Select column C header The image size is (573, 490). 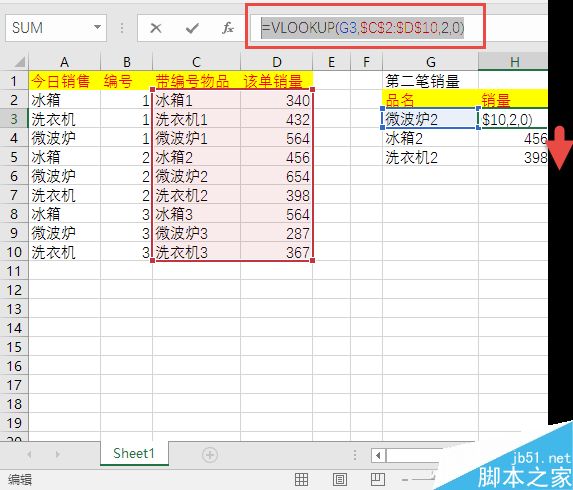196,62
